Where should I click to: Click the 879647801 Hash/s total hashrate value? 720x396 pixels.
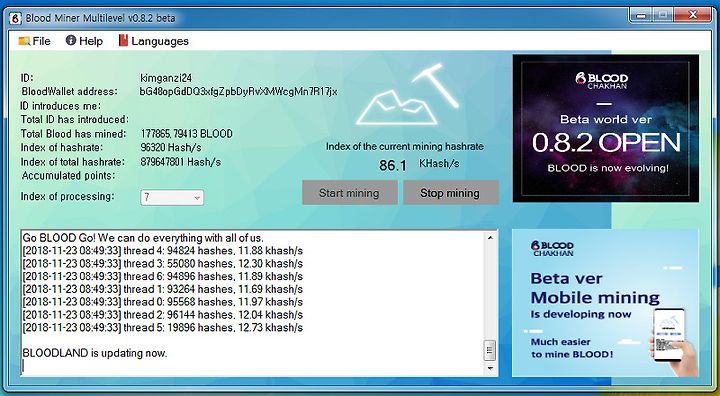click(180, 162)
